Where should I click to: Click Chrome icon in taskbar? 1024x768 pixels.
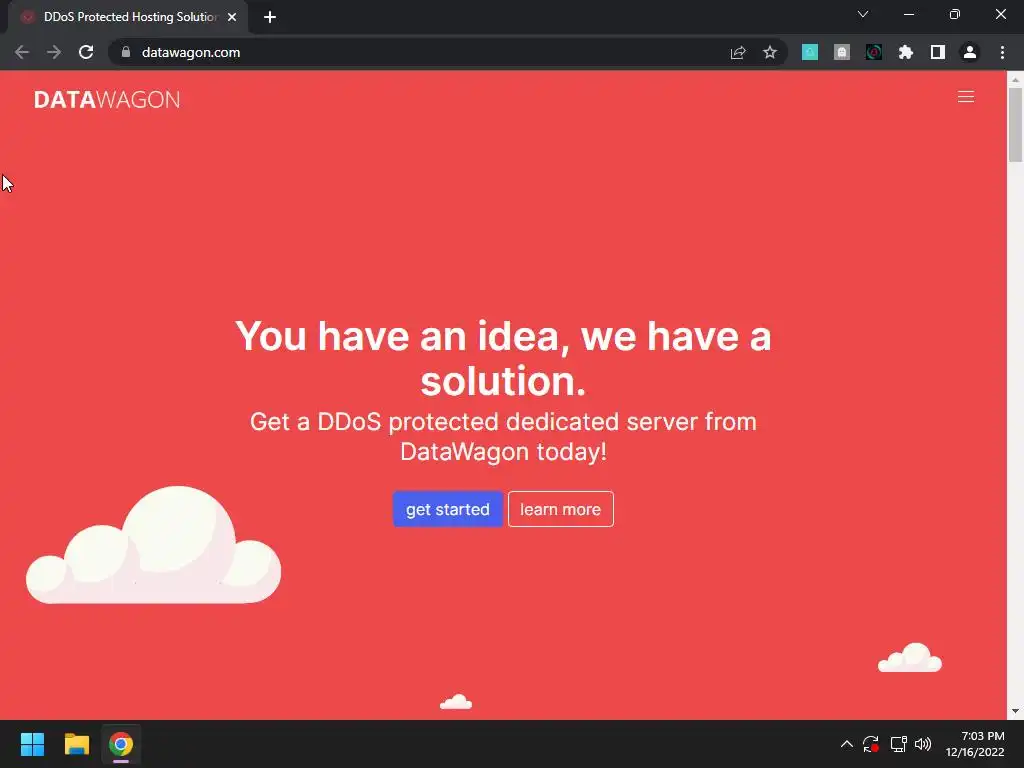tap(121, 744)
